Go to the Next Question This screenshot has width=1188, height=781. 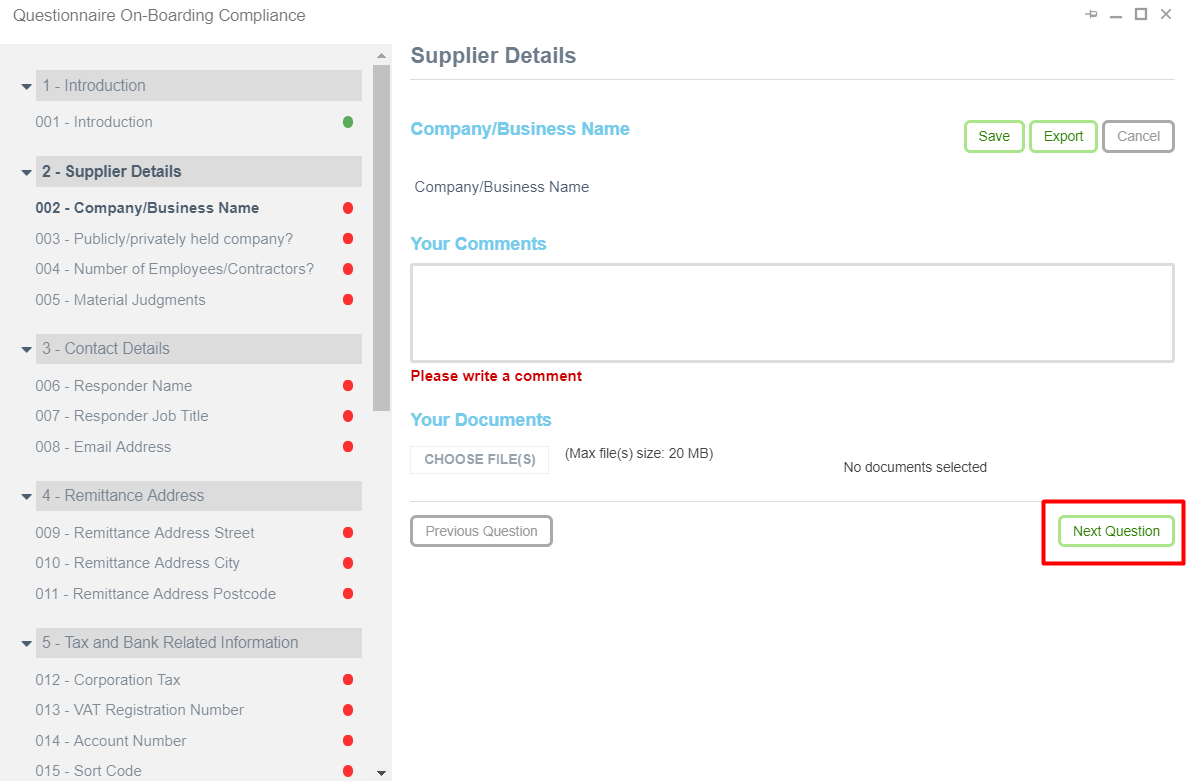pyautogui.click(x=1116, y=531)
